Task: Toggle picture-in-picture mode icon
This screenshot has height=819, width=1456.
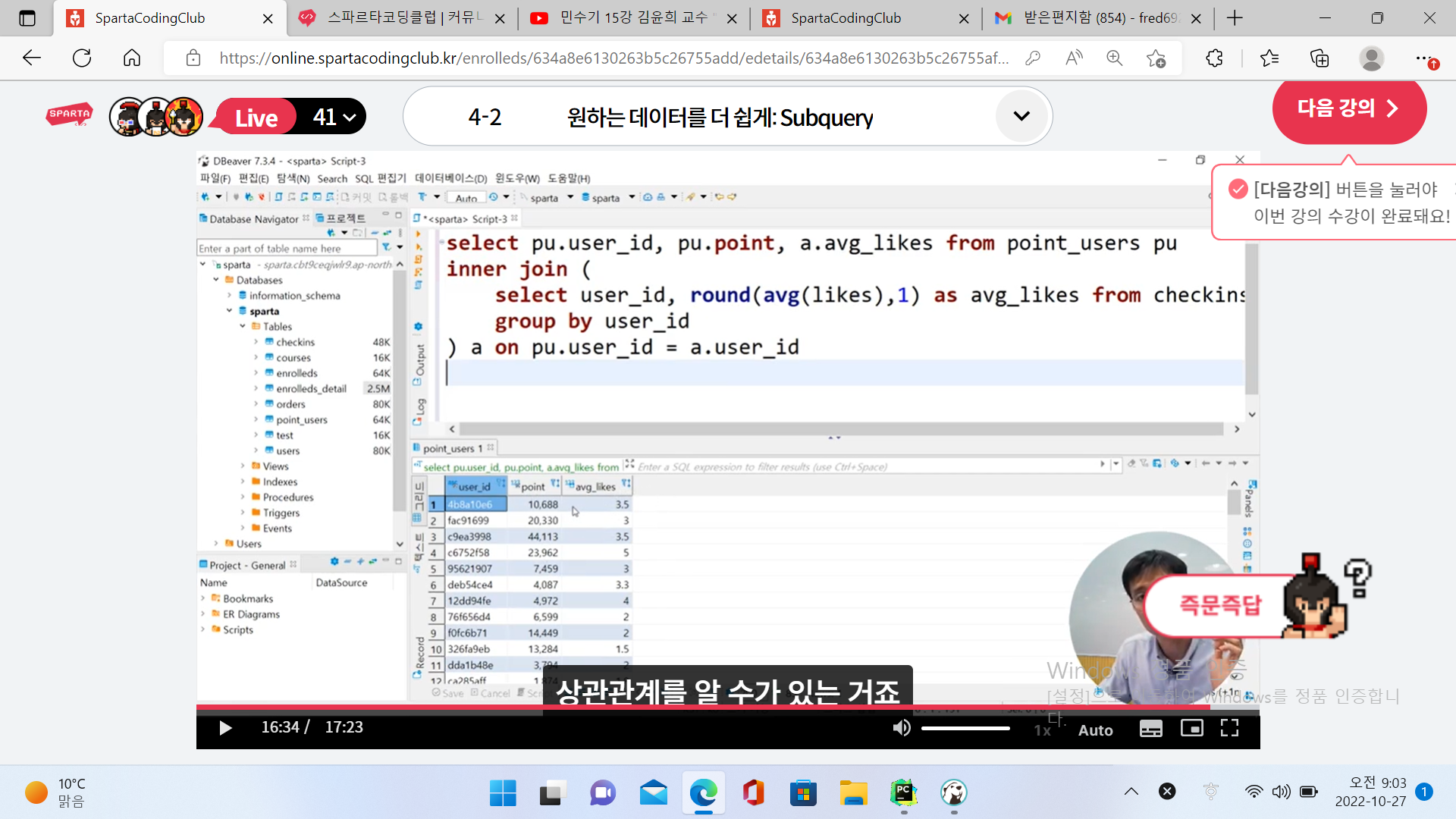Action: click(x=1191, y=728)
